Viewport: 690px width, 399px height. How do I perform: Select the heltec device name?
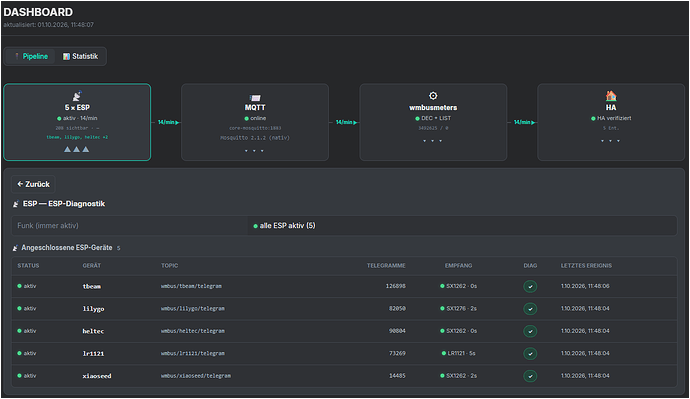click(x=93, y=331)
